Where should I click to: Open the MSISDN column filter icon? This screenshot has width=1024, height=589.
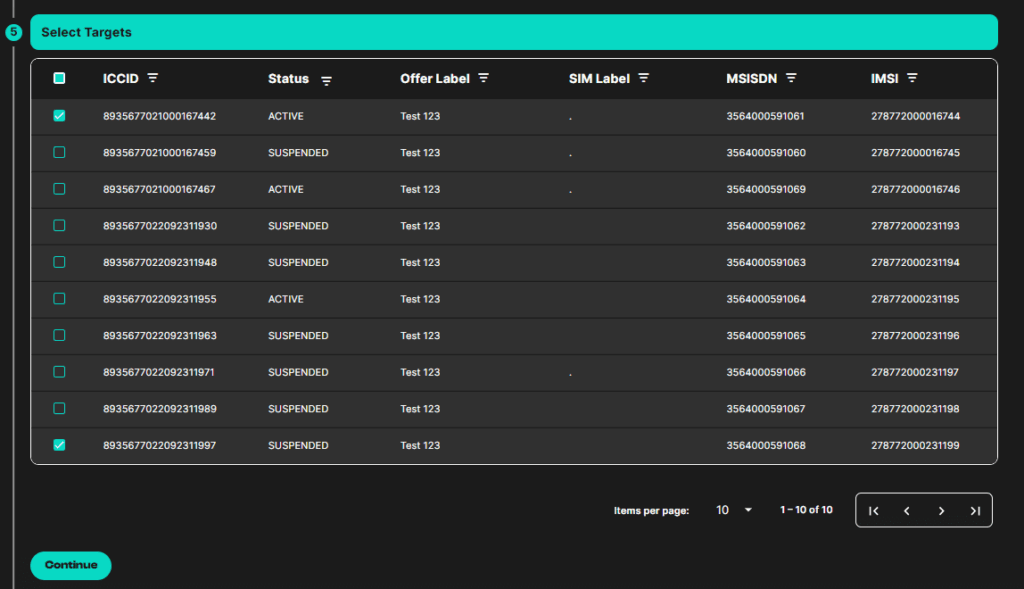pos(791,78)
